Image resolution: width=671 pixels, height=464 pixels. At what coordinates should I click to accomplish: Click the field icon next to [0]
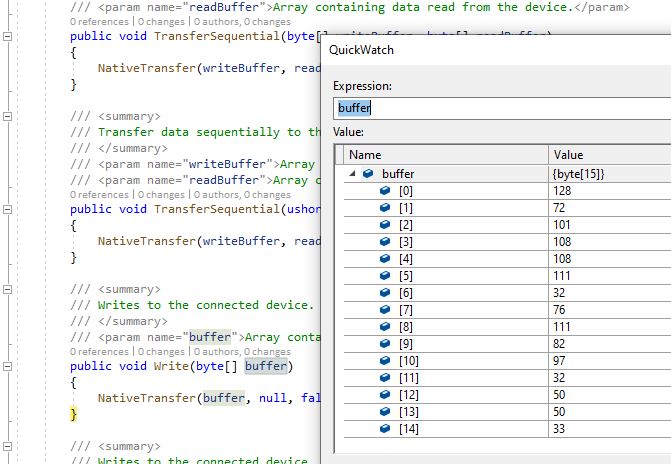click(x=385, y=191)
